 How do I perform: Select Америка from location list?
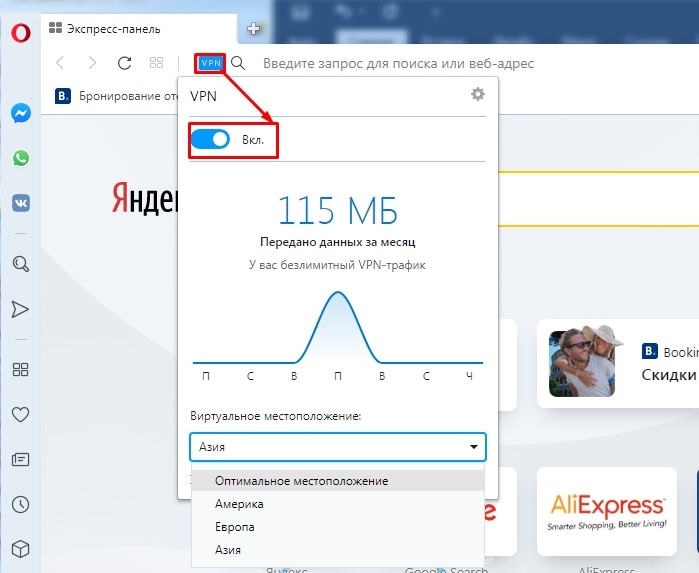point(338,504)
